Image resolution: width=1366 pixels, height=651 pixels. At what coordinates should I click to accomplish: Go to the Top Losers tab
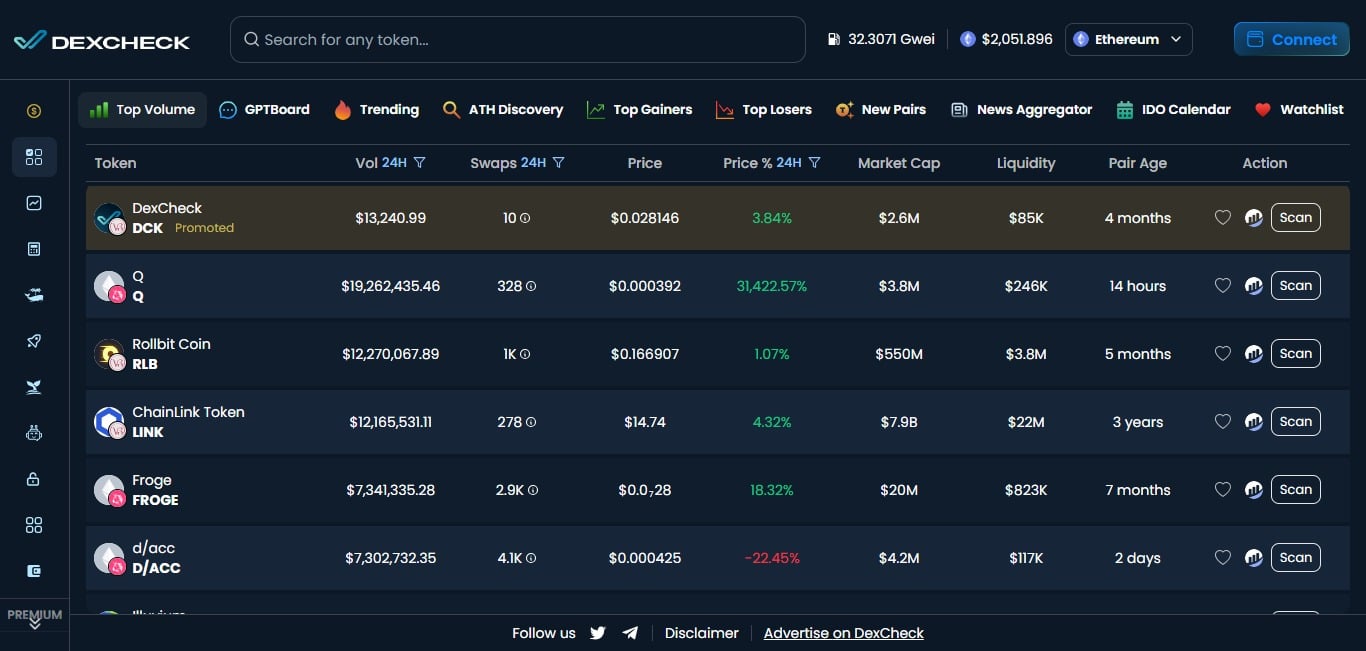[764, 110]
